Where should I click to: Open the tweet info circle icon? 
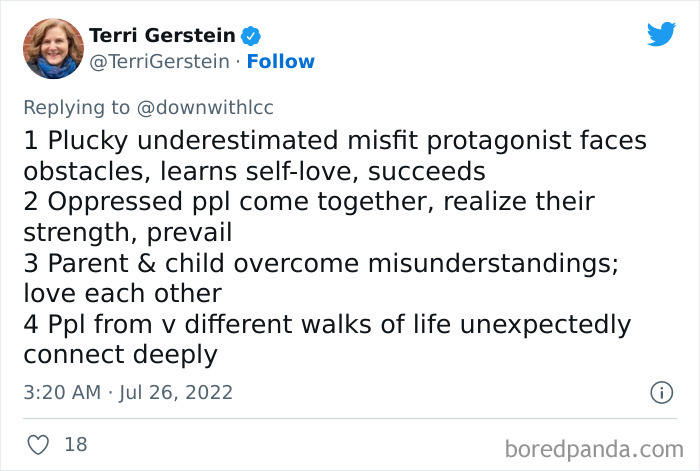pyautogui.click(x=661, y=392)
